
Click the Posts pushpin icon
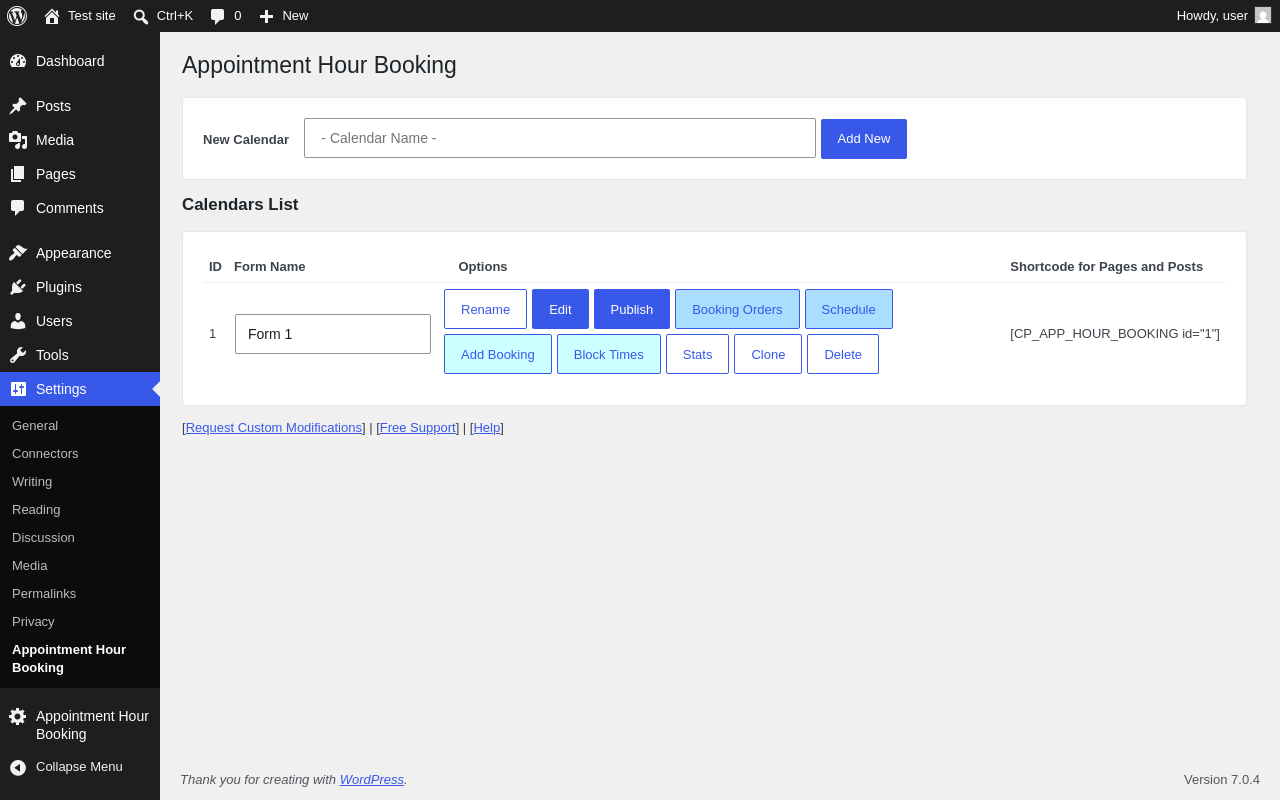pyautogui.click(x=18, y=106)
